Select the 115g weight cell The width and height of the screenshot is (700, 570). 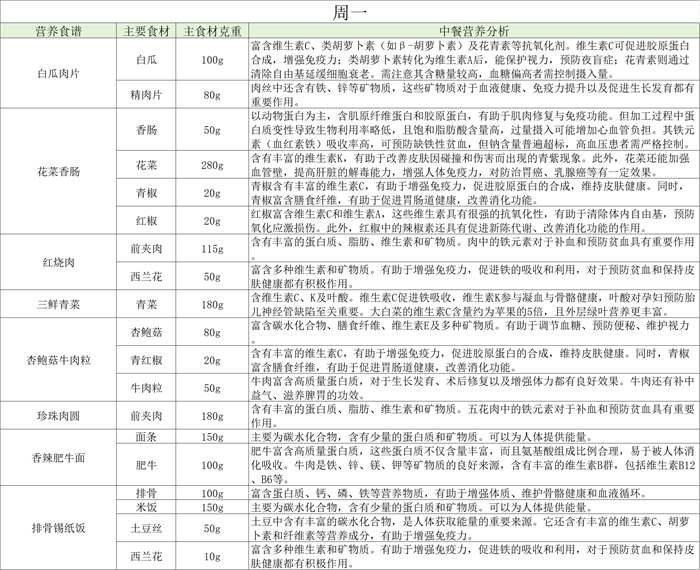[x=213, y=248]
